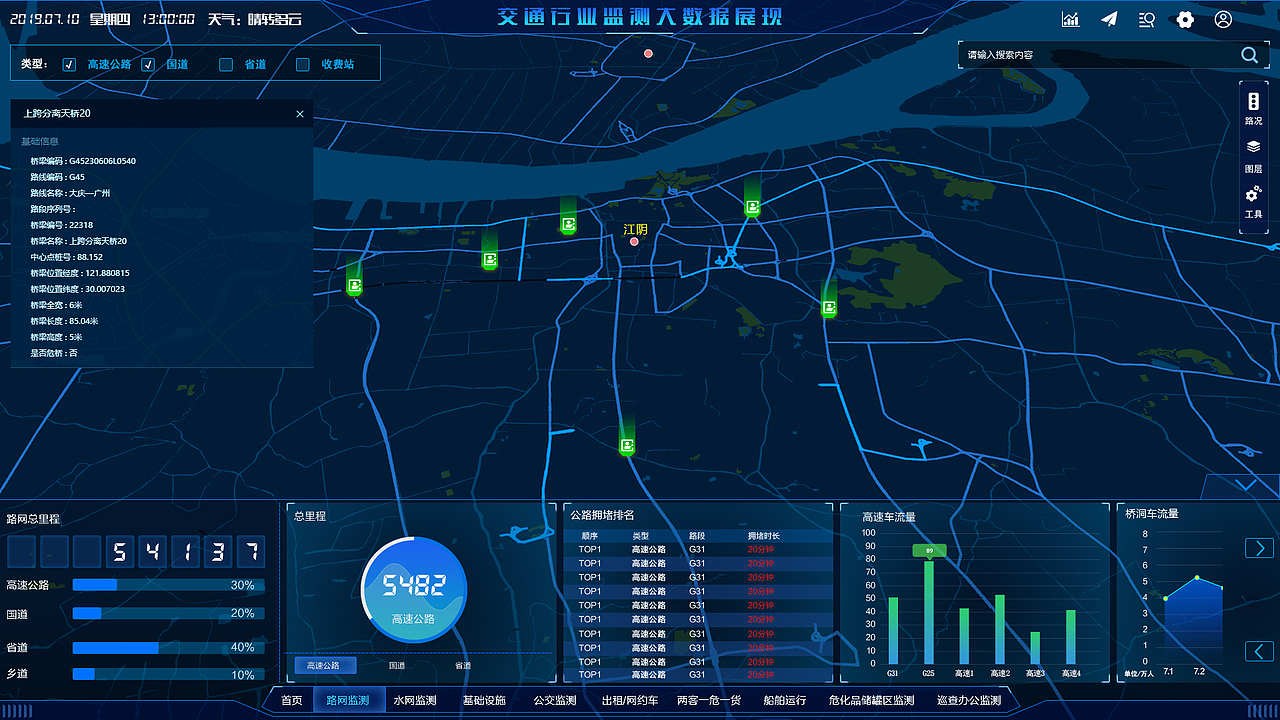Click the 5482 高速公路 circular gauge
Screen dimensions: 1280x720
point(413,590)
